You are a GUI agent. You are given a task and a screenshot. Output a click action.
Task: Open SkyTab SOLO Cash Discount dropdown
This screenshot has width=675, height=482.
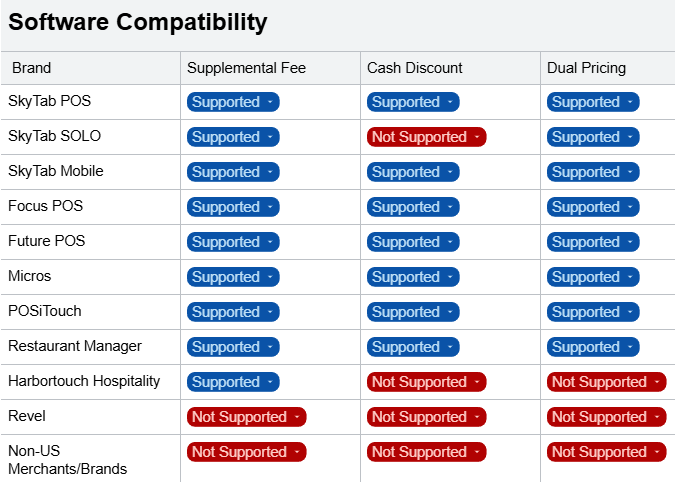pos(427,137)
